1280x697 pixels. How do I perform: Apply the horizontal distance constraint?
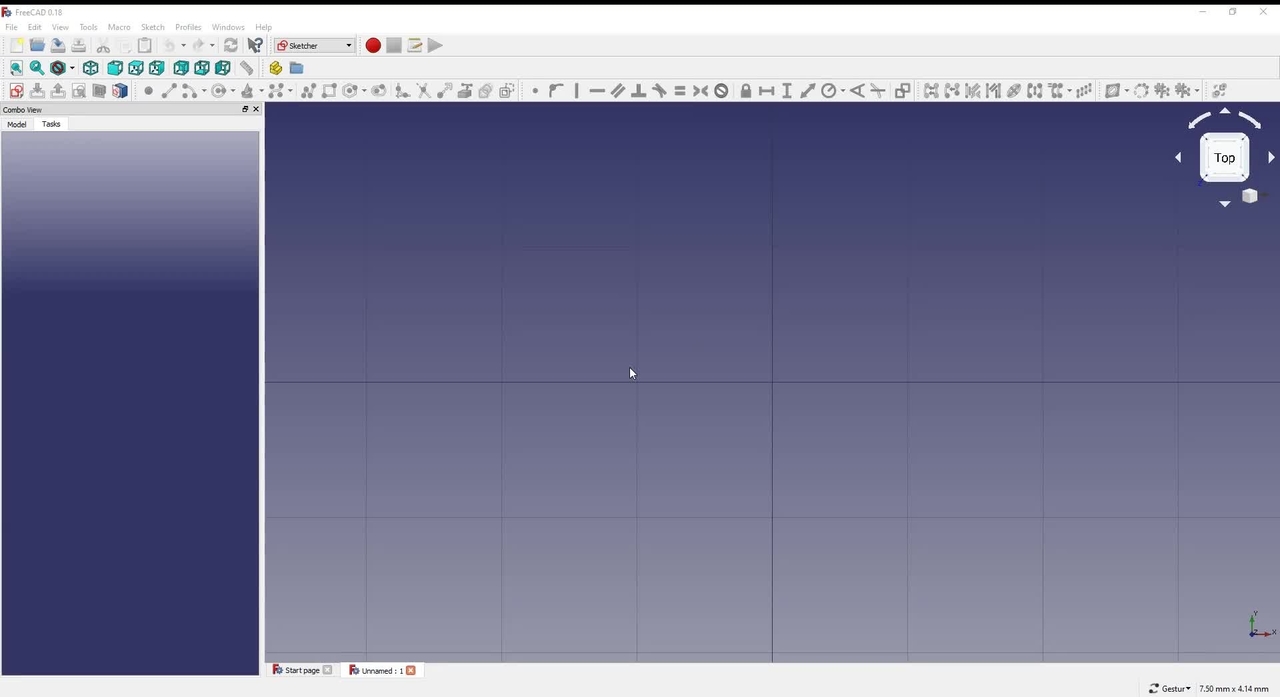point(767,91)
